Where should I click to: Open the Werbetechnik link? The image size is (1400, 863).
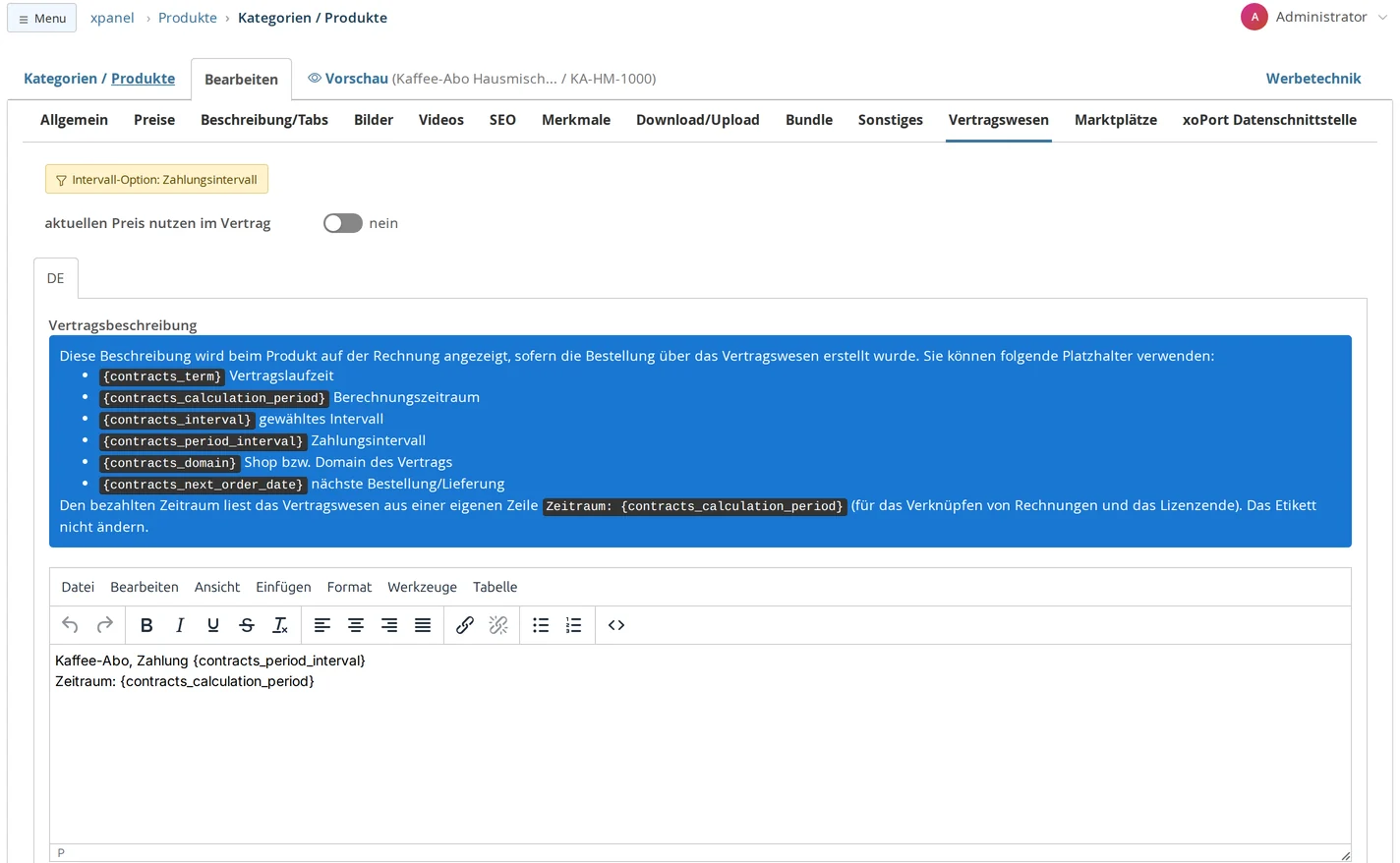coord(1313,79)
